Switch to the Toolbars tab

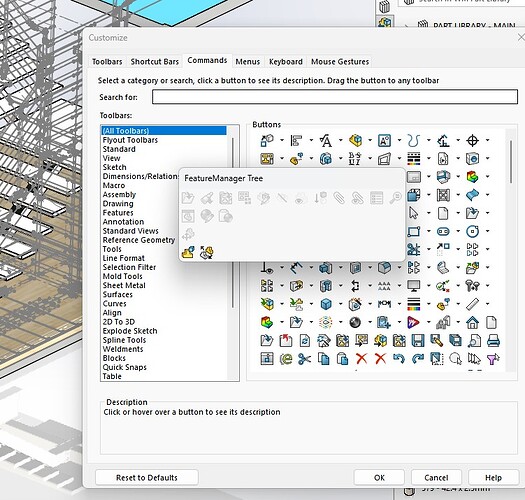coord(107,62)
